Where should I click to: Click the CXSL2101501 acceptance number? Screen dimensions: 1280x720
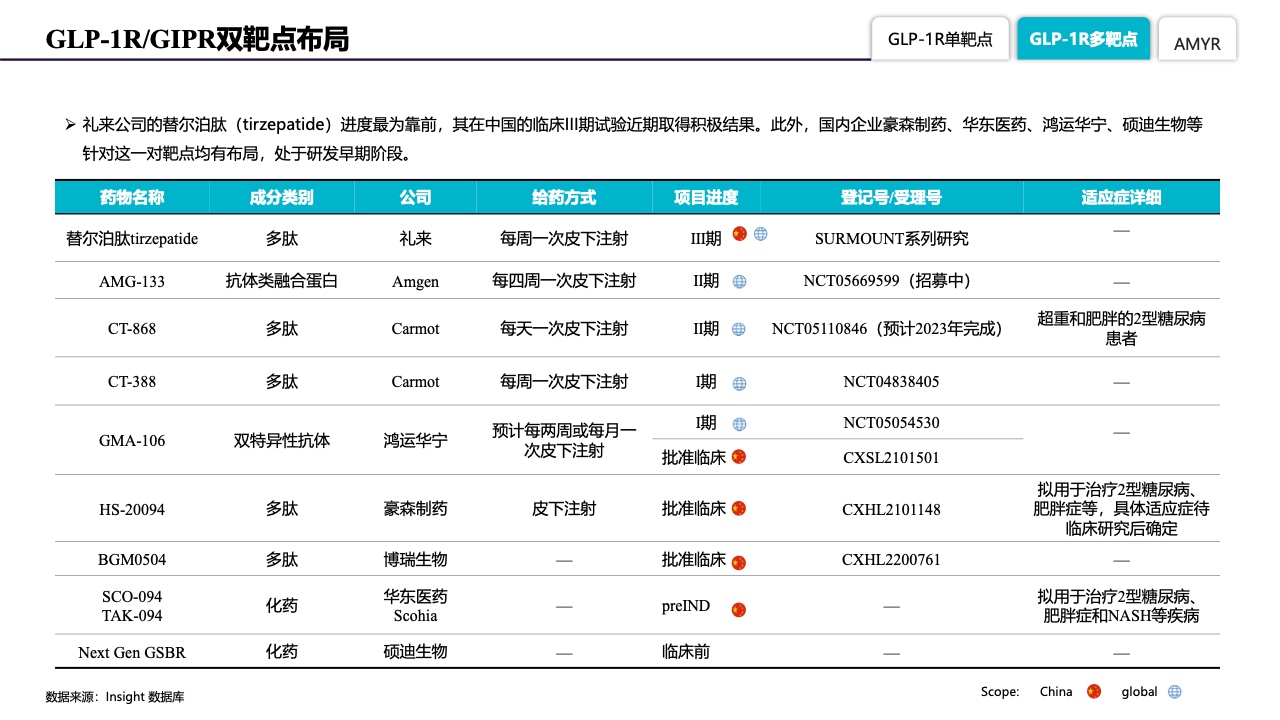891,458
